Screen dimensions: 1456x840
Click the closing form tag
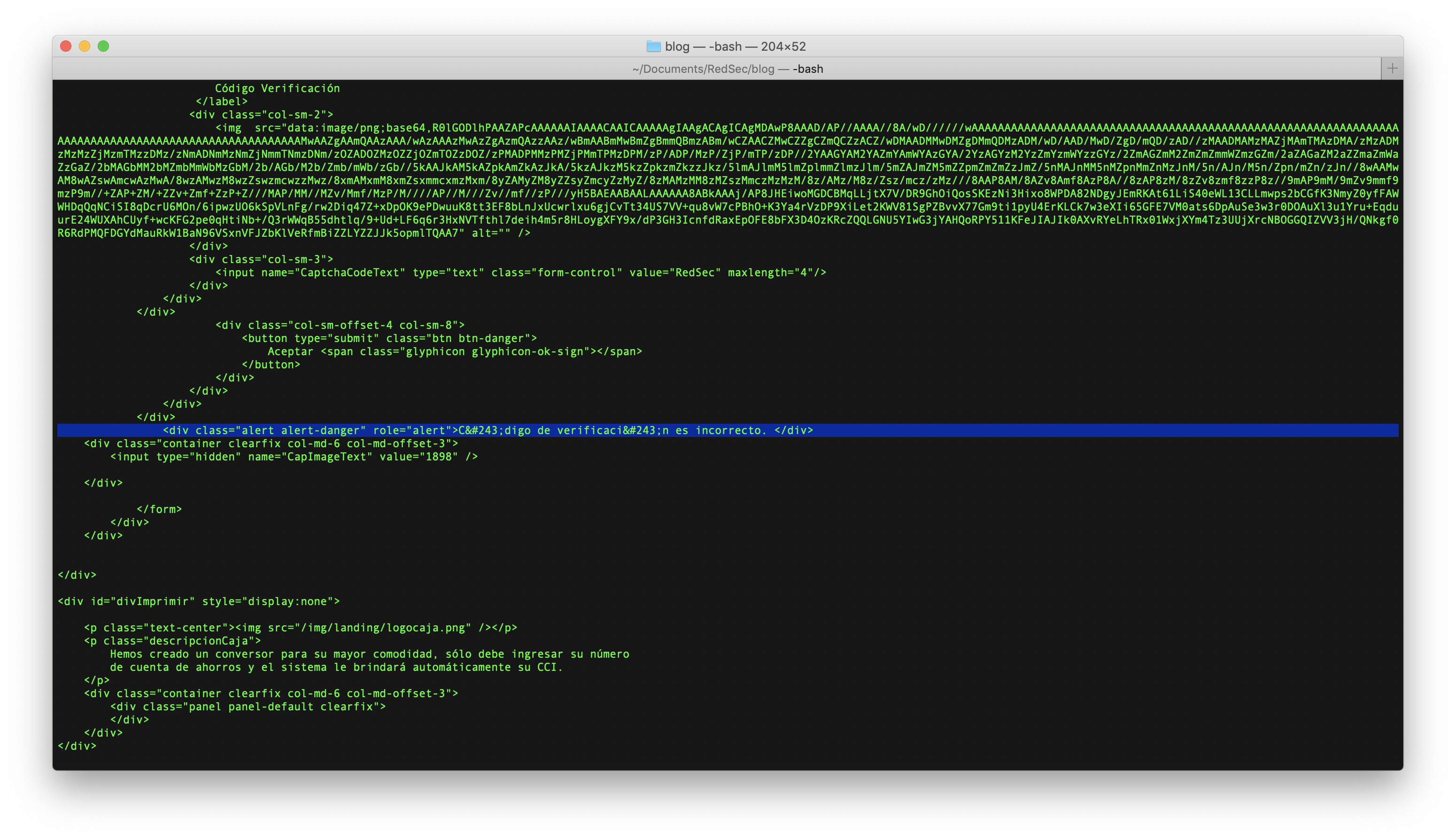click(159, 509)
